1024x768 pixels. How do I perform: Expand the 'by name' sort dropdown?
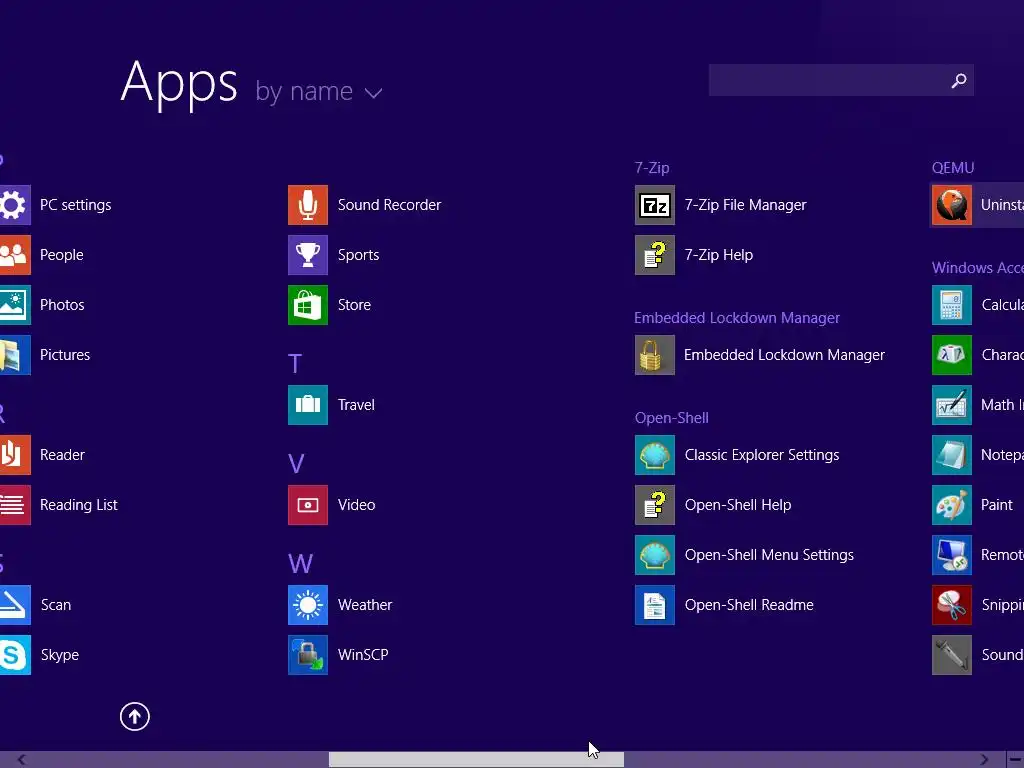point(319,91)
